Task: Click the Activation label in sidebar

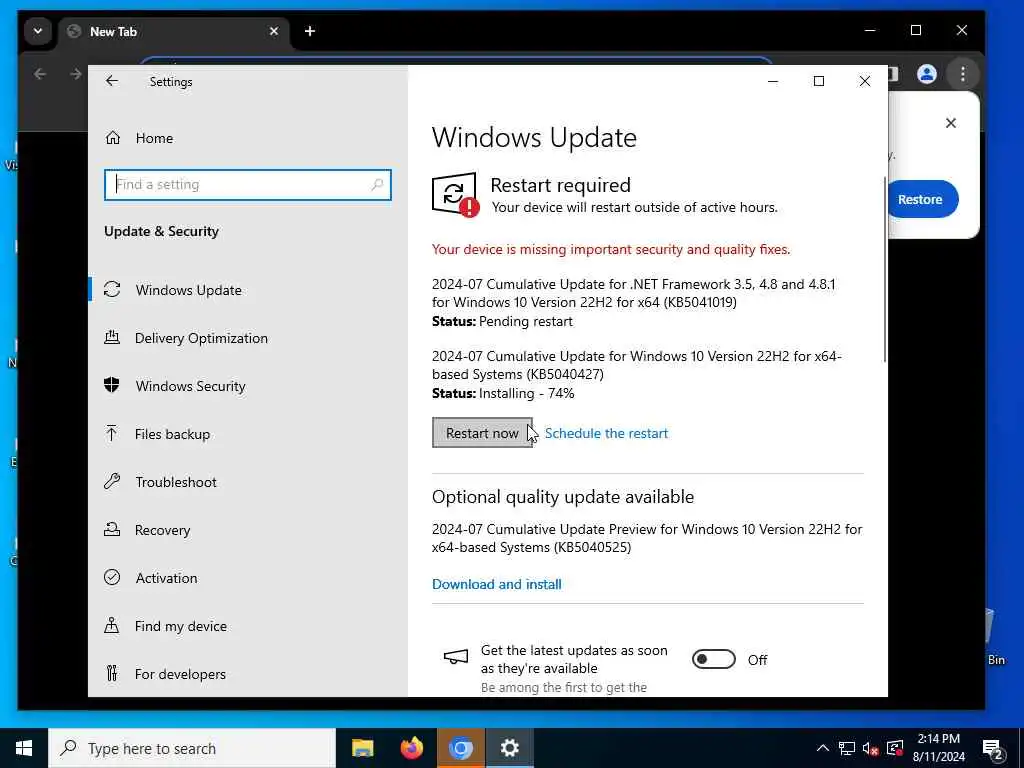Action: (x=166, y=578)
